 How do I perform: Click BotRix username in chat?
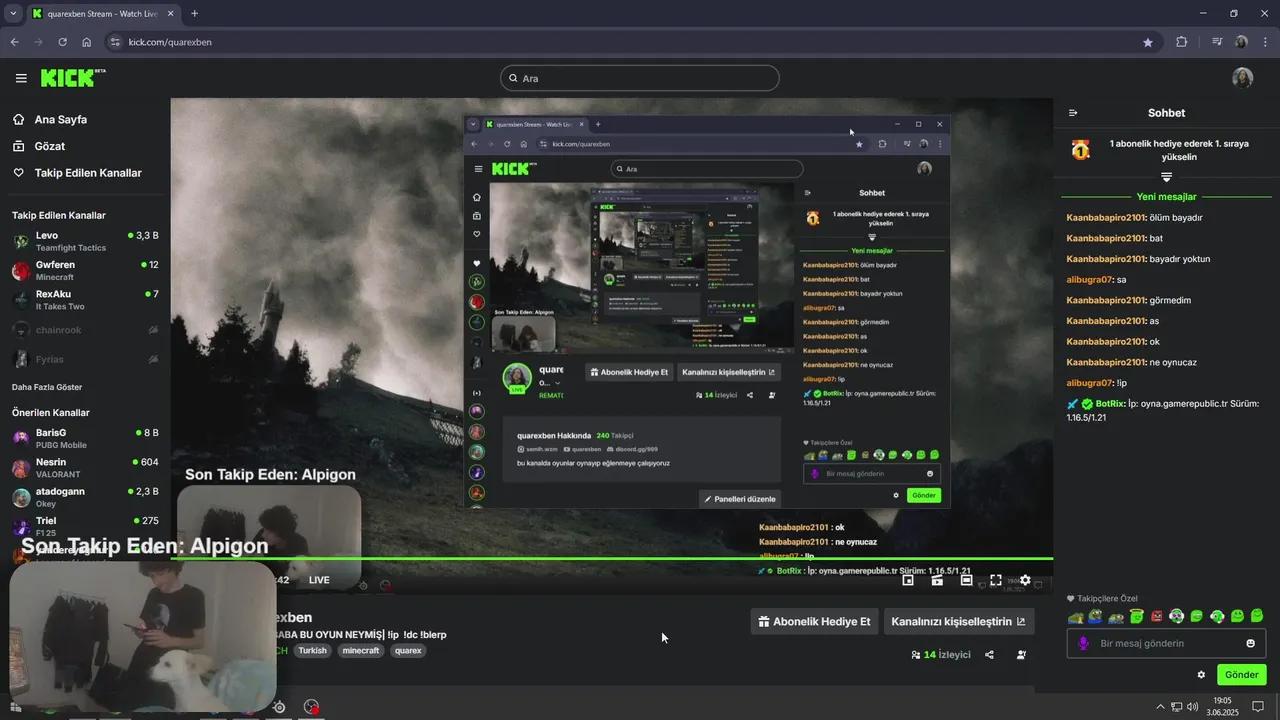1110,404
